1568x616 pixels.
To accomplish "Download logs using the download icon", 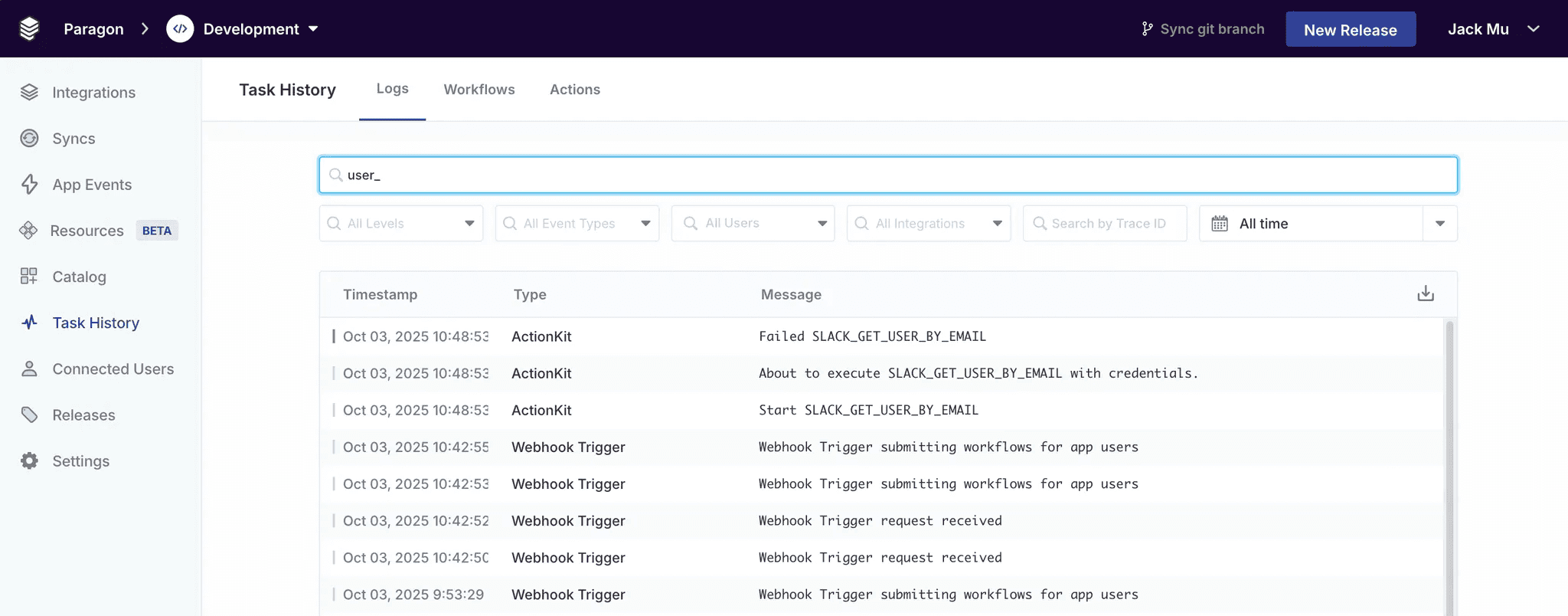I will (1425, 294).
